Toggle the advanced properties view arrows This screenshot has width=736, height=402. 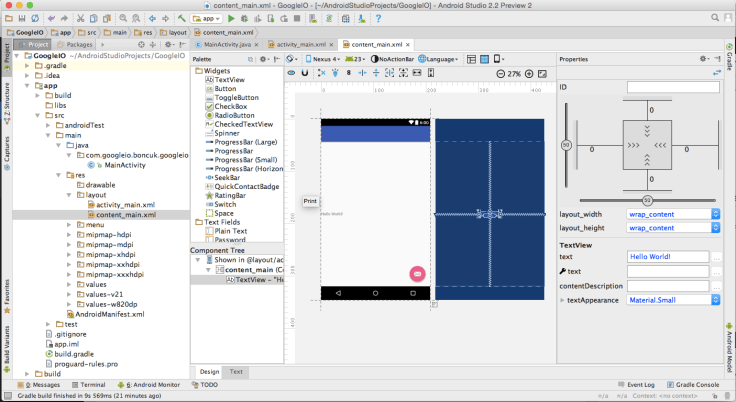coord(717,72)
